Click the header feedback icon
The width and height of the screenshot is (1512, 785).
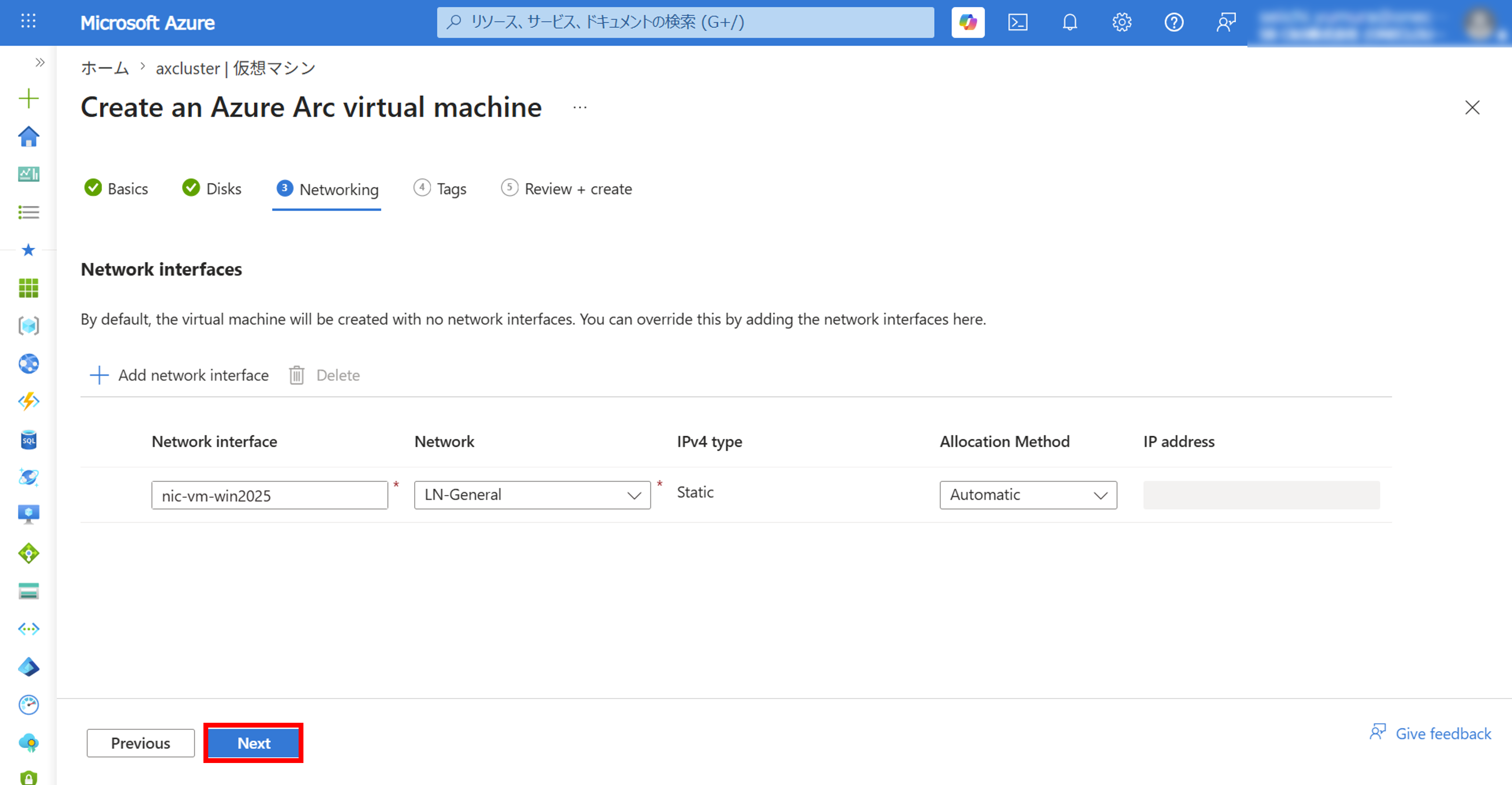click(x=1226, y=22)
